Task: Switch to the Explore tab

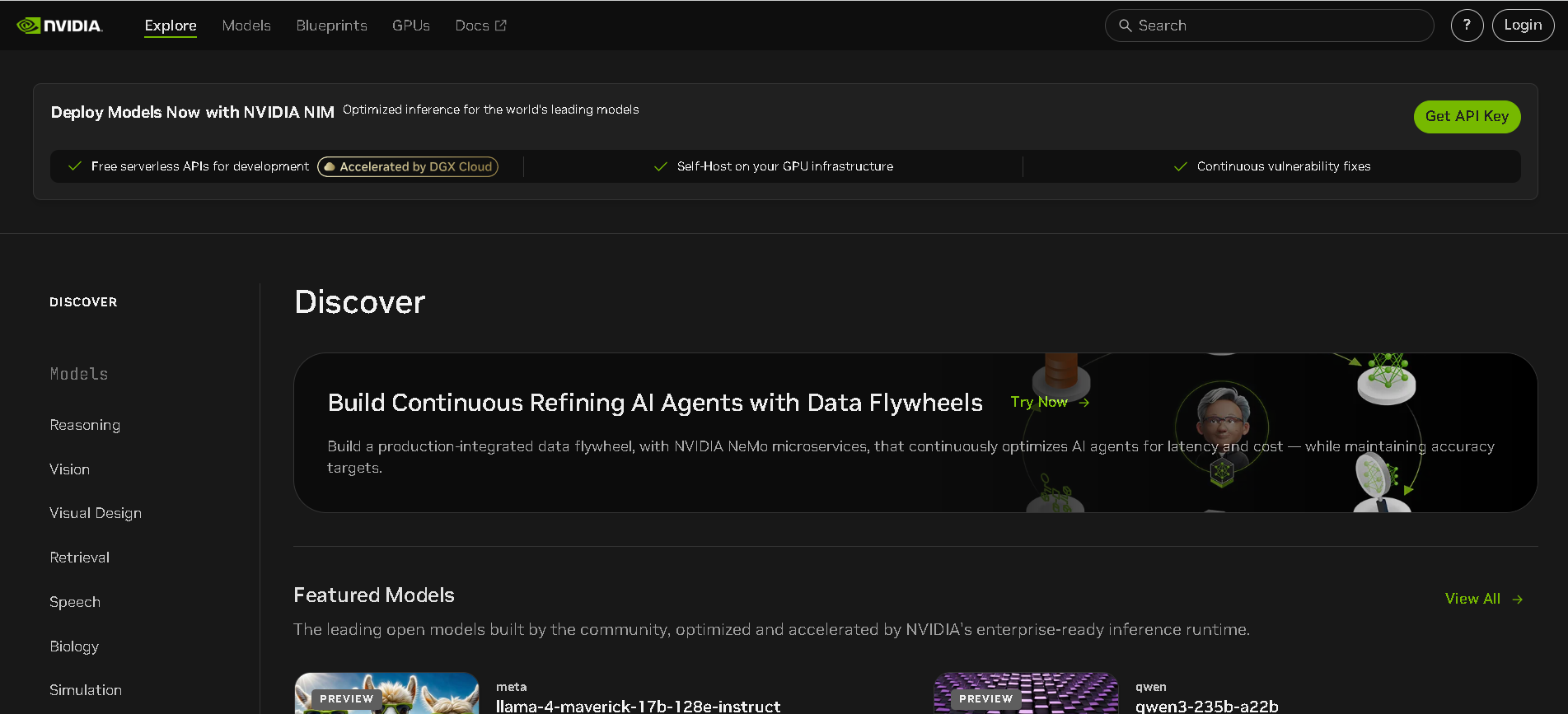Action: pos(171,26)
